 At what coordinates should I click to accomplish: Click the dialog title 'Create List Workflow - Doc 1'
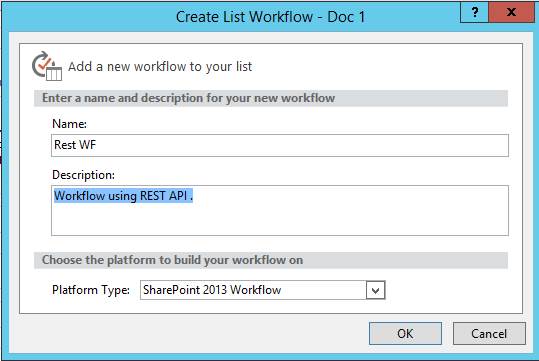[x=270, y=17]
